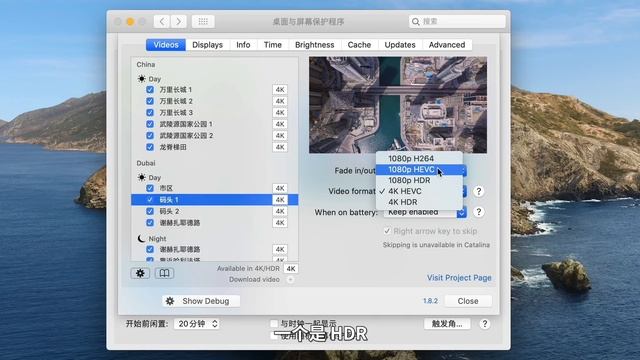The width and height of the screenshot is (640, 360).
Task: Open the 开始前闲置 20分钟 popup
Action: coord(197,324)
